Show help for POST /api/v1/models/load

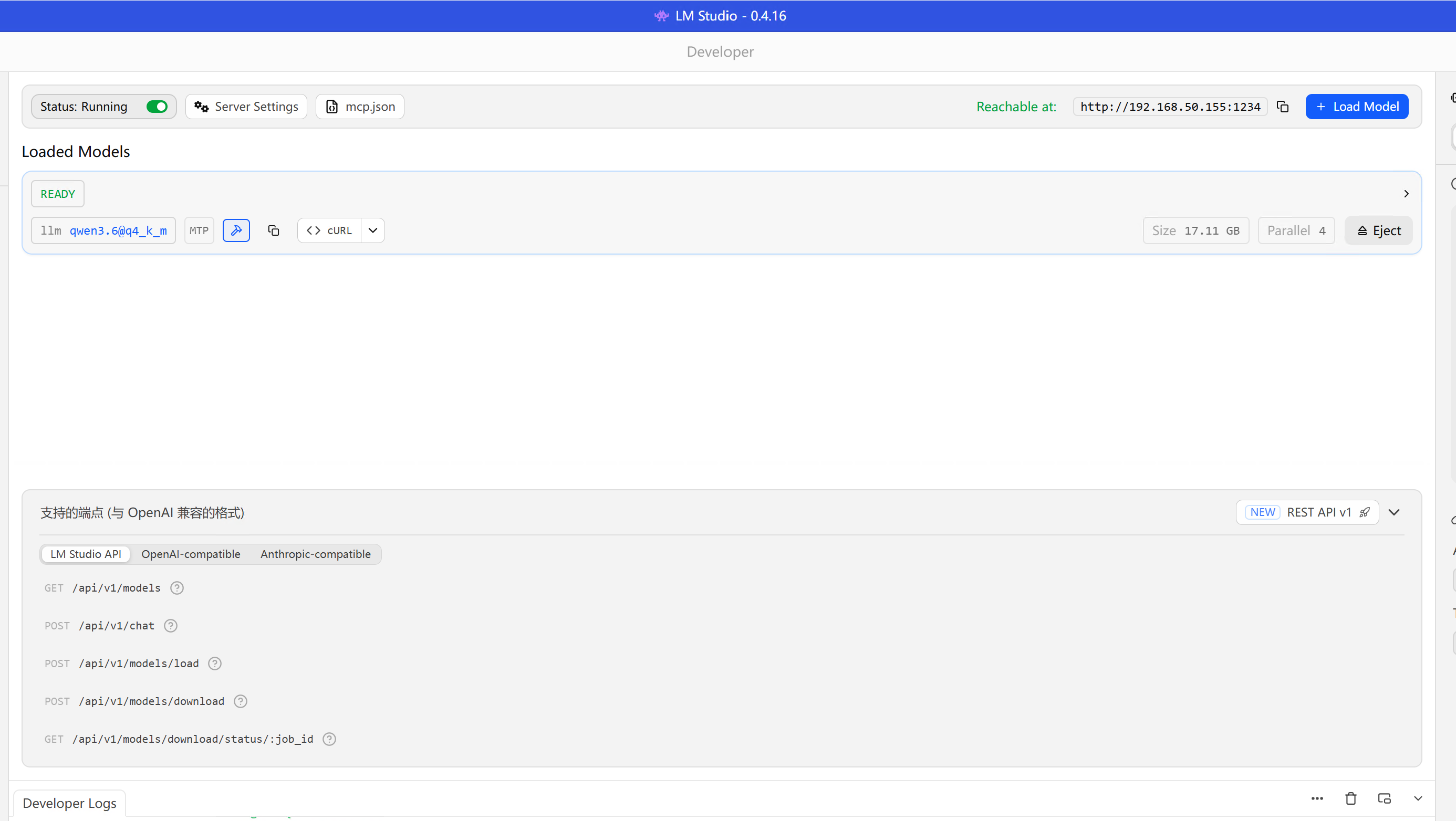(x=215, y=664)
